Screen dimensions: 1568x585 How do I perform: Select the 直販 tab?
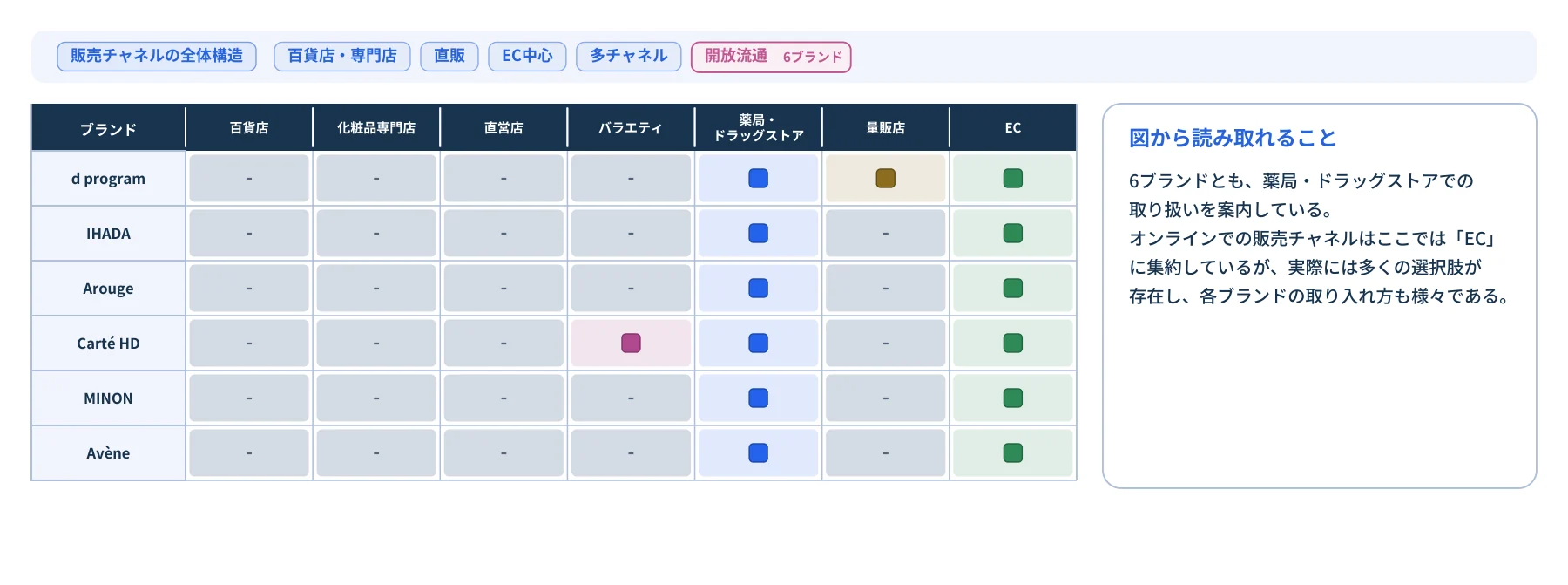click(449, 57)
